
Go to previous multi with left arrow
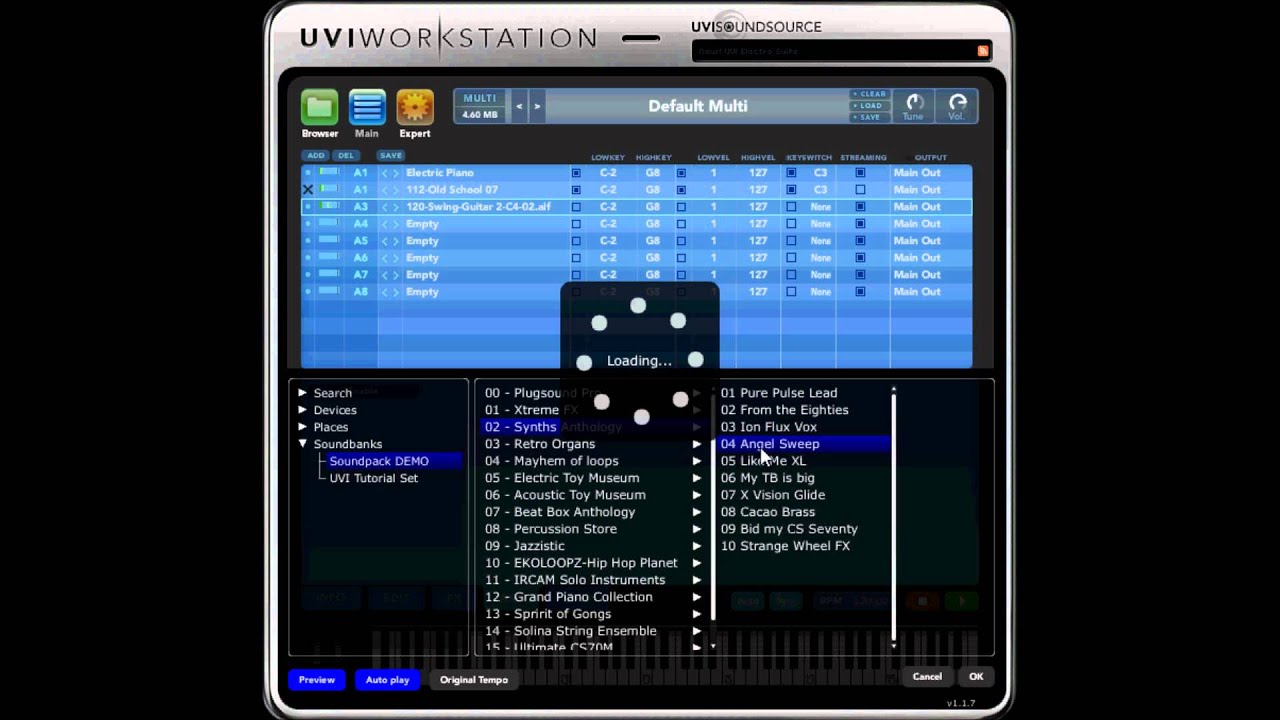click(519, 106)
